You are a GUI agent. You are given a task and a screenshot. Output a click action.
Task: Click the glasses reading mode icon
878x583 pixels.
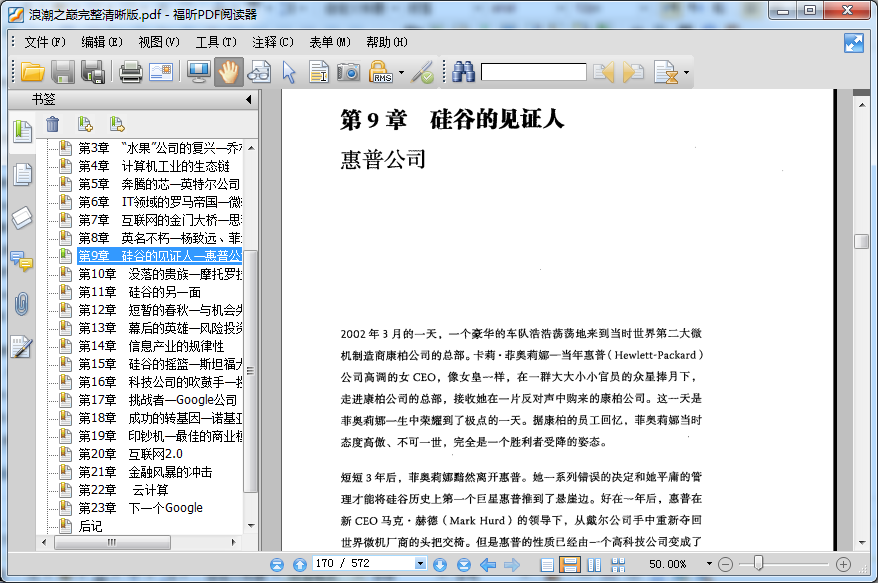(259, 72)
